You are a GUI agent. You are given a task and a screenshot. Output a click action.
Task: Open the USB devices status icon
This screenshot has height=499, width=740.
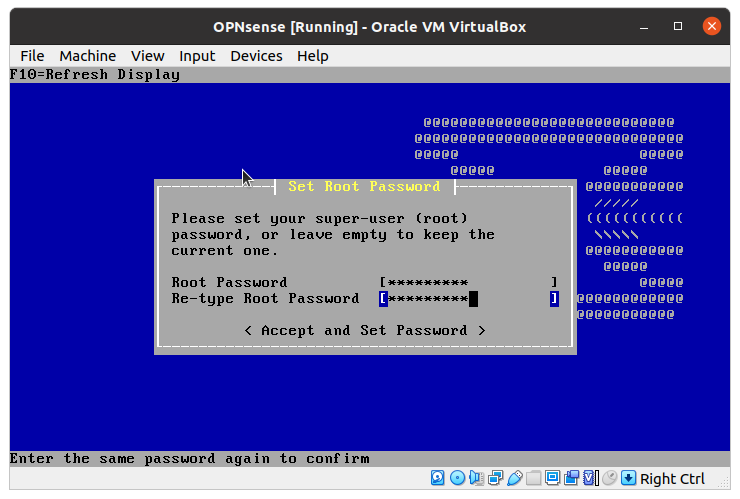click(x=514, y=478)
